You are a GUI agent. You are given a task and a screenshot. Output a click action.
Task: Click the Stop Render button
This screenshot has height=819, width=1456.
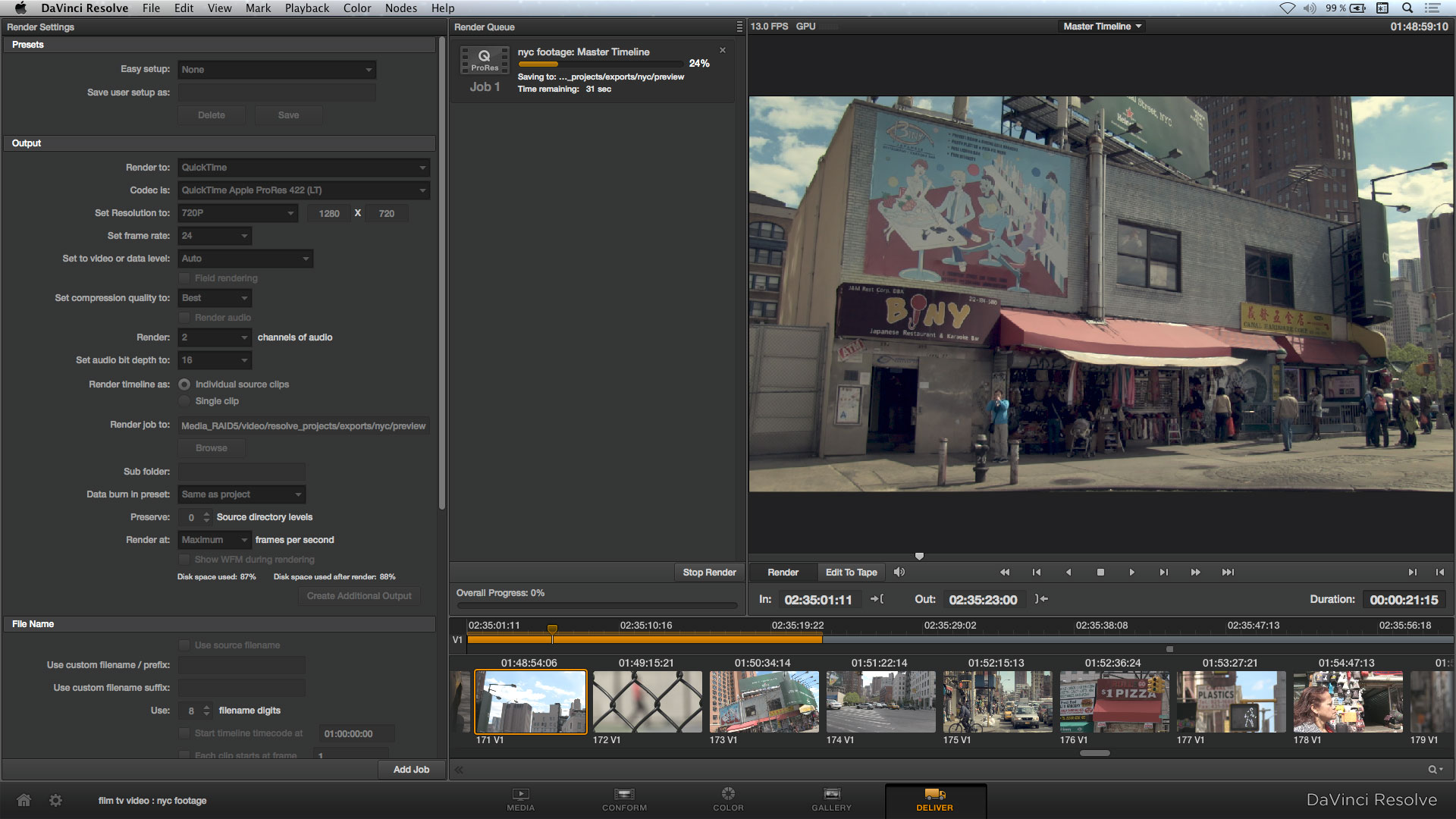point(709,573)
